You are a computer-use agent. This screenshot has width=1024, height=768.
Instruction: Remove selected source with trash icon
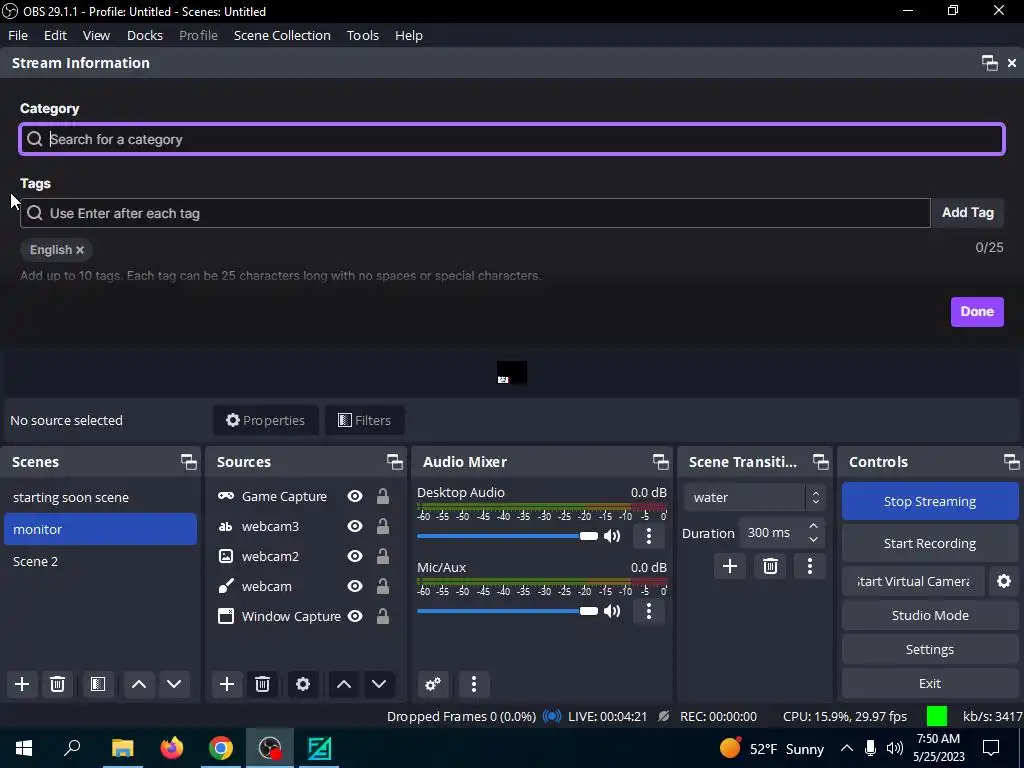(x=263, y=684)
